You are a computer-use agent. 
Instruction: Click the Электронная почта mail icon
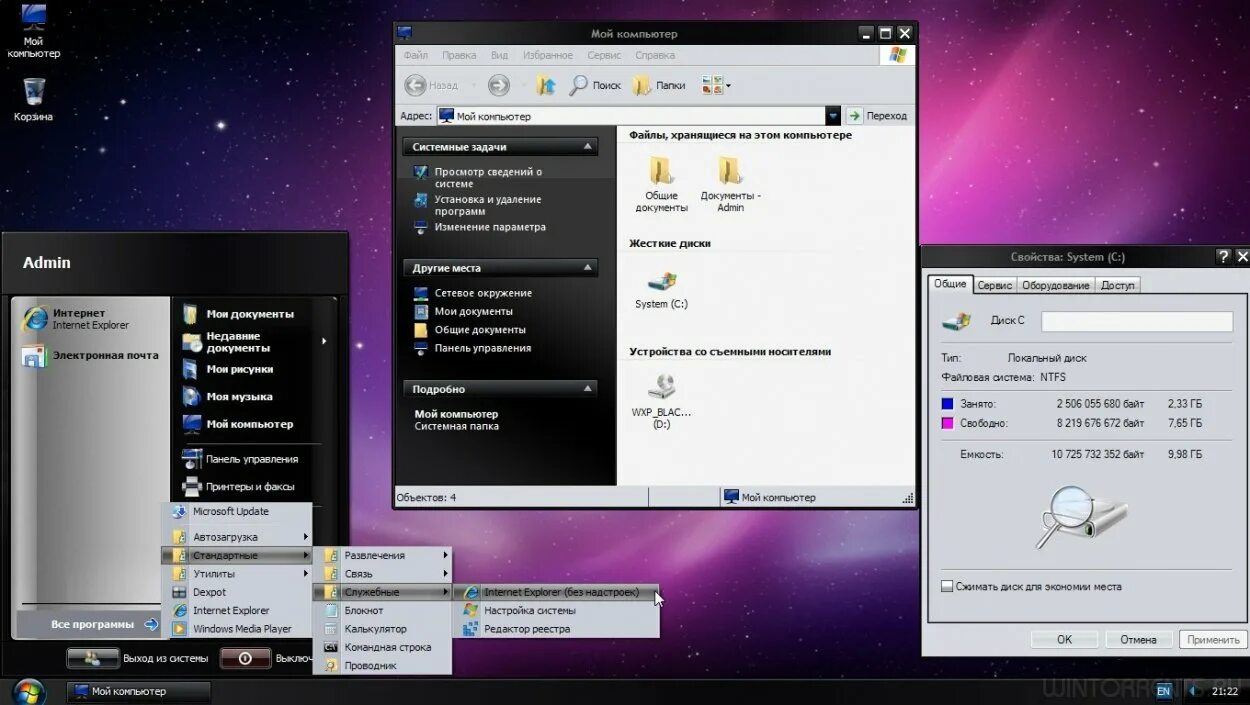click(34, 356)
